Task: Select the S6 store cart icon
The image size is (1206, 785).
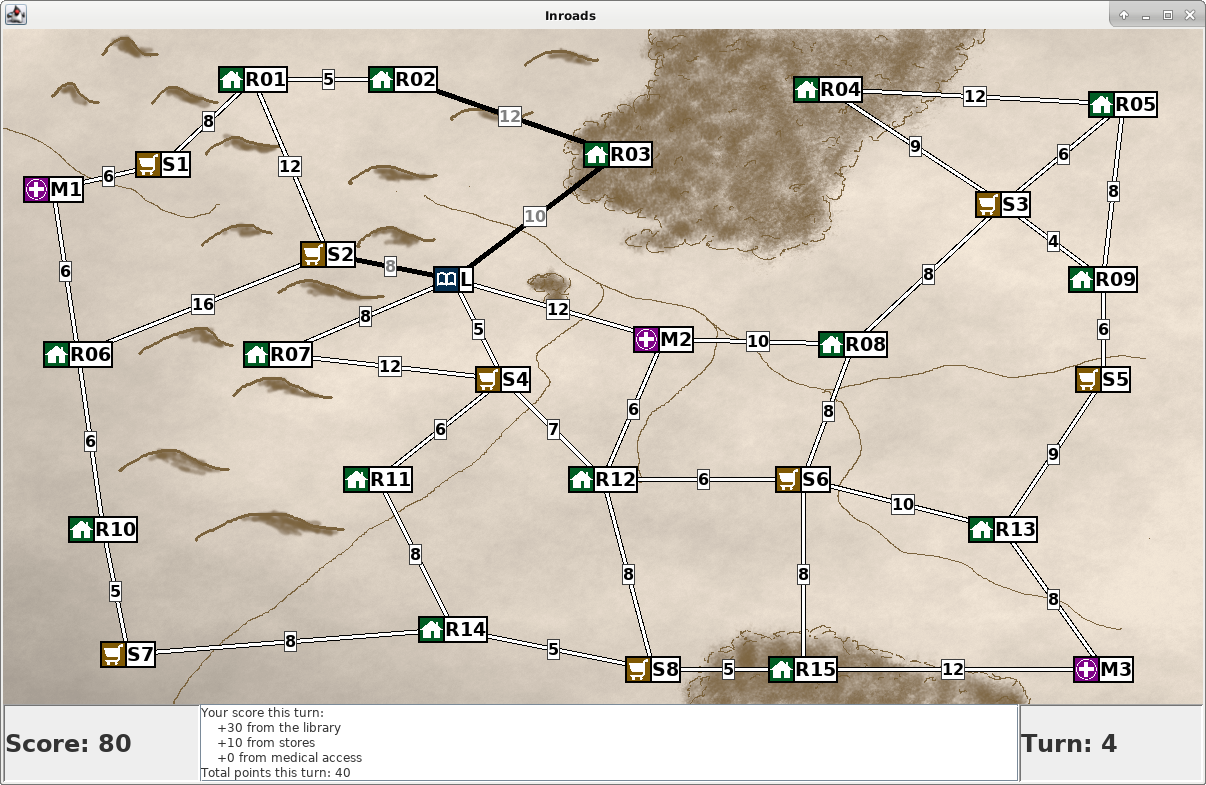Action: pyautogui.click(x=789, y=479)
